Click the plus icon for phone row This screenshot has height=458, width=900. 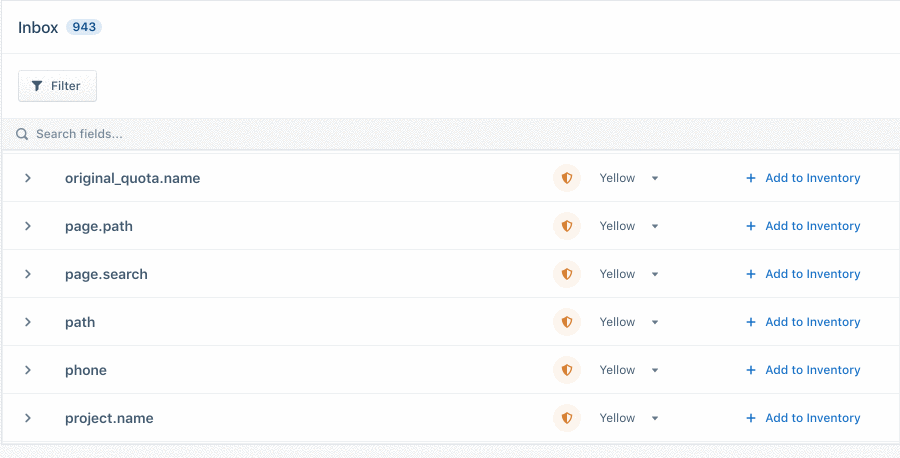pos(751,370)
